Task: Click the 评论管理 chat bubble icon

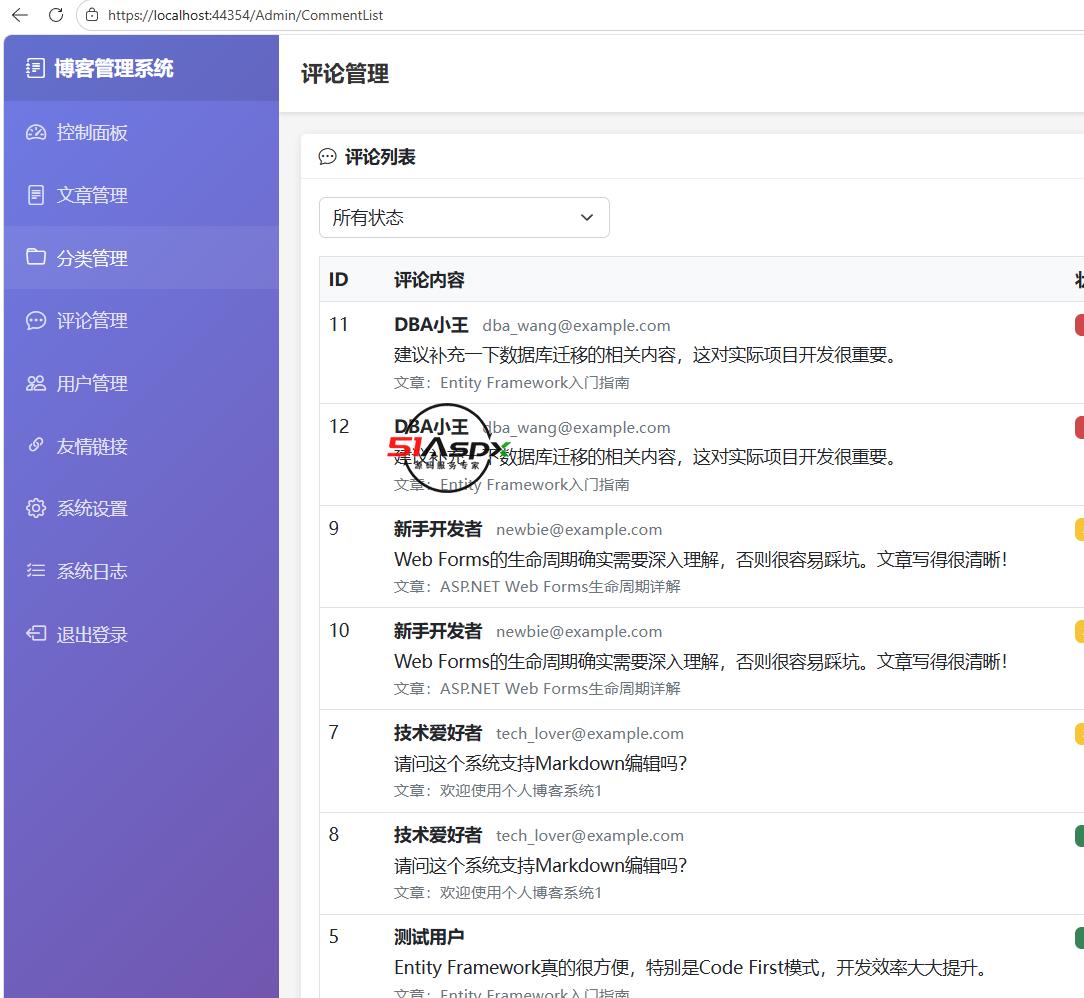Action: click(36, 321)
